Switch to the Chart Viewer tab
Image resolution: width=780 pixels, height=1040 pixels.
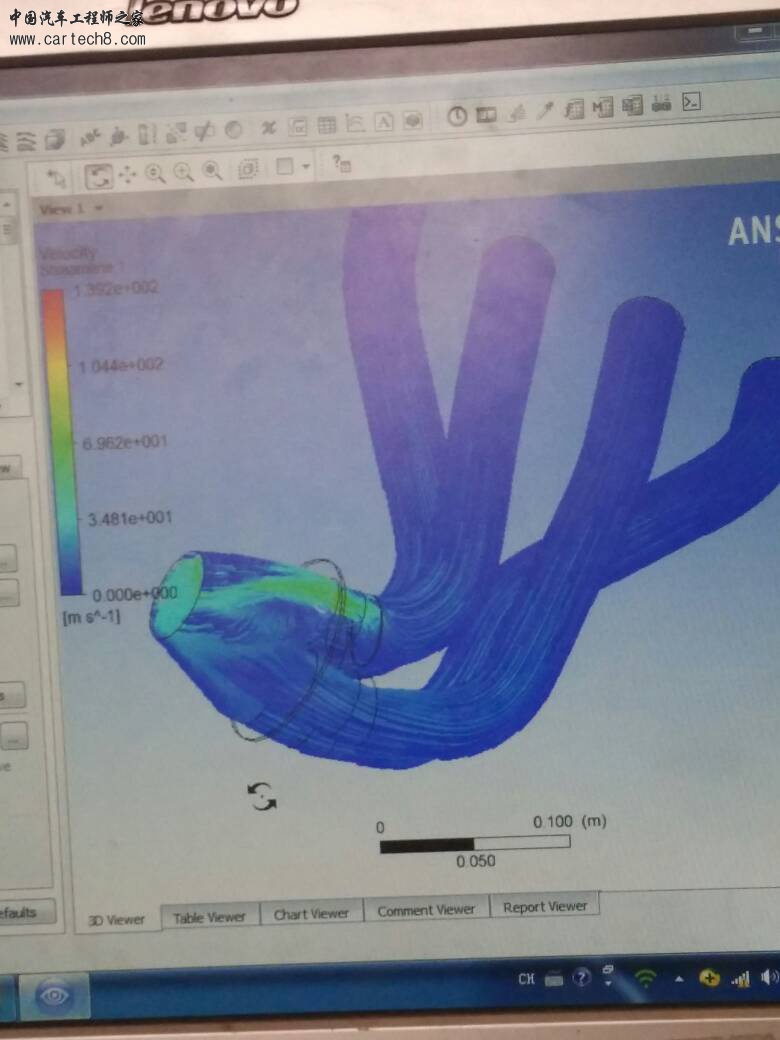(x=311, y=914)
